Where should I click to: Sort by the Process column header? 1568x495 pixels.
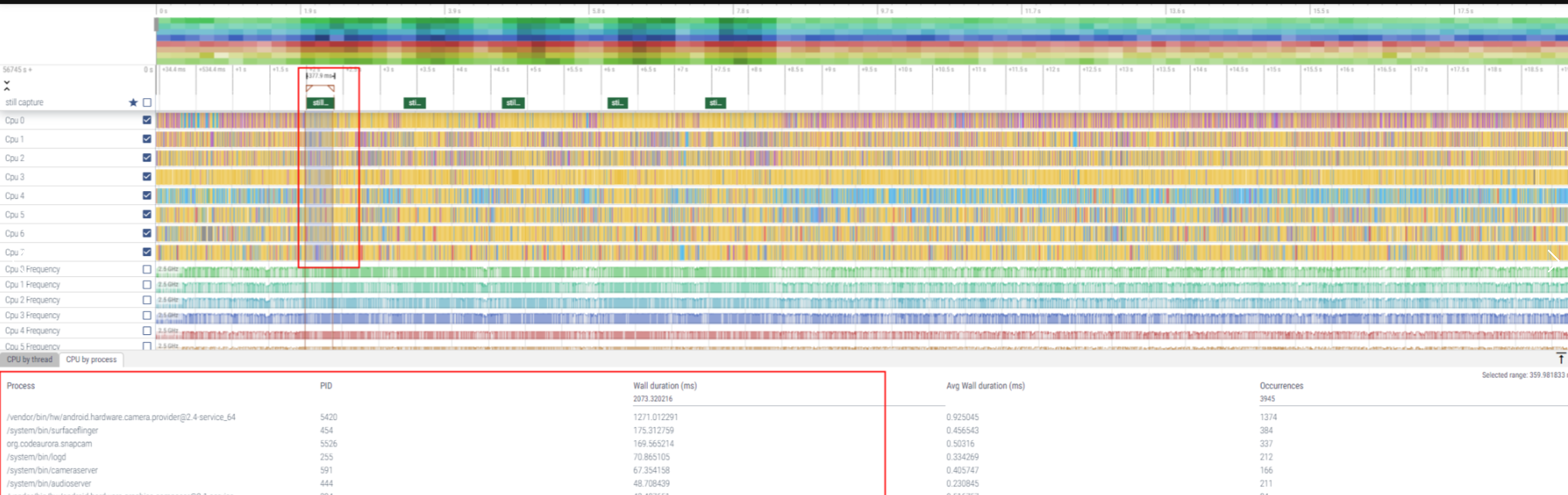click(x=21, y=385)
